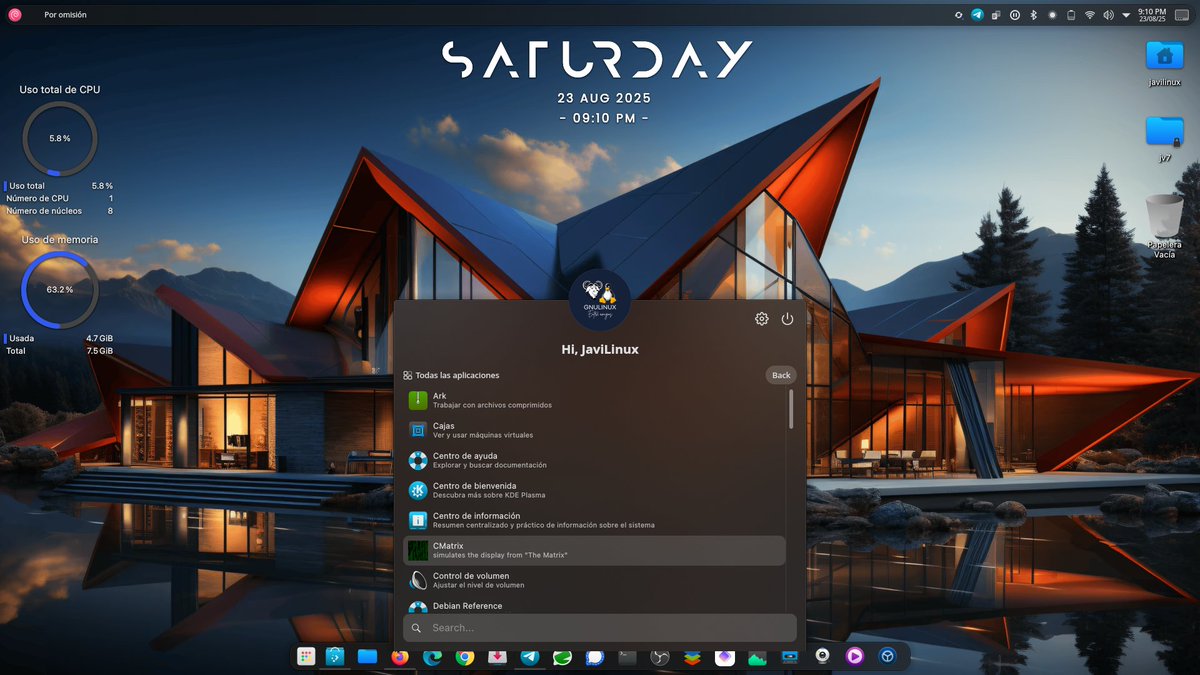This screenshot has width=1200, height=675.
Task: Open green chart monitor icon in dock
Action: tap(757, 657)
